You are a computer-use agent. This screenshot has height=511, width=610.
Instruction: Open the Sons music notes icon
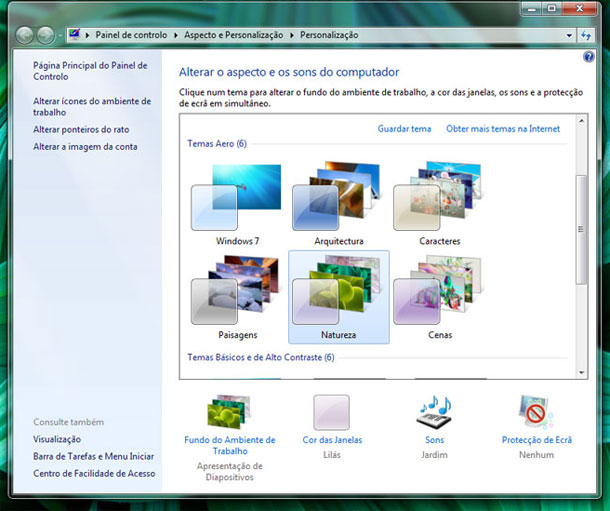[435, 412]
